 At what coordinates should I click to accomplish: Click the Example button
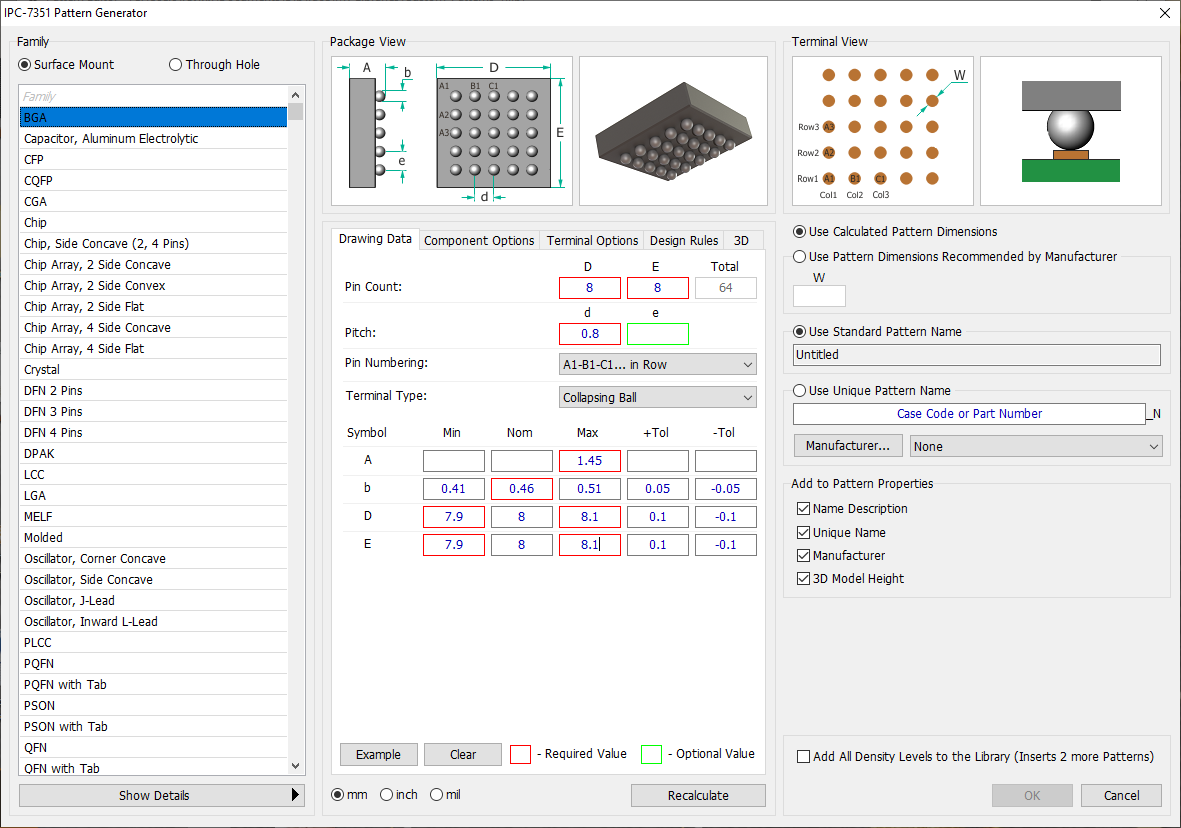tap(379, 755)
